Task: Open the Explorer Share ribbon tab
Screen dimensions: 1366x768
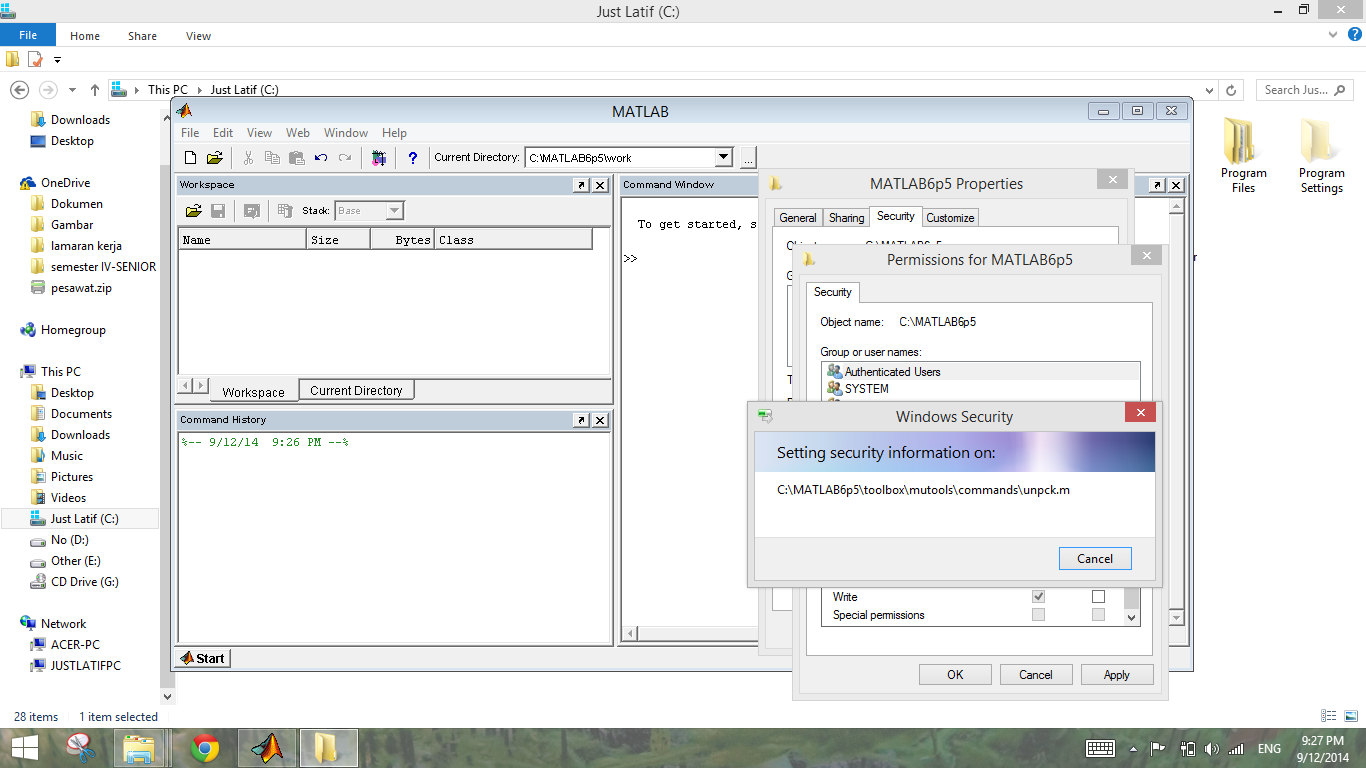Action: [x=142, y=36]
